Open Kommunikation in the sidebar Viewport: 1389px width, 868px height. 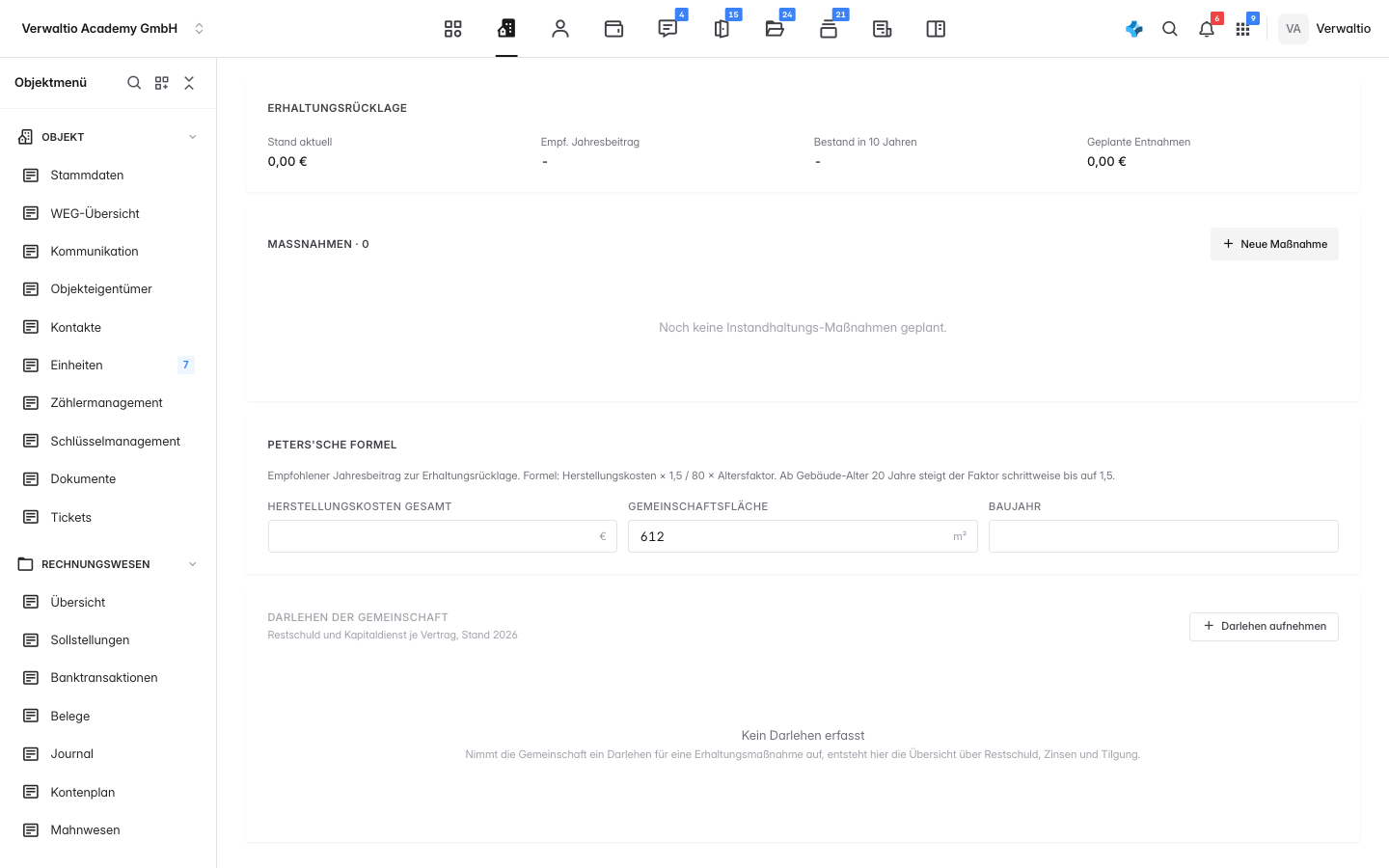108,251
